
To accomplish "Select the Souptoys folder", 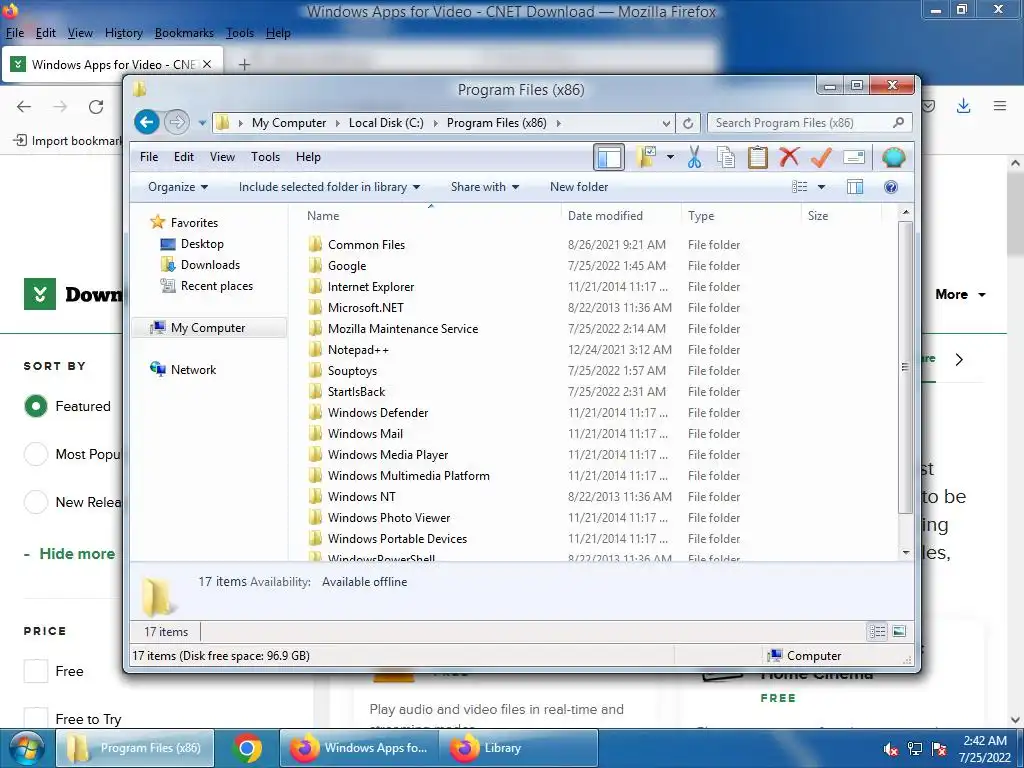I will pyautogui.click(x=352, y=370).
